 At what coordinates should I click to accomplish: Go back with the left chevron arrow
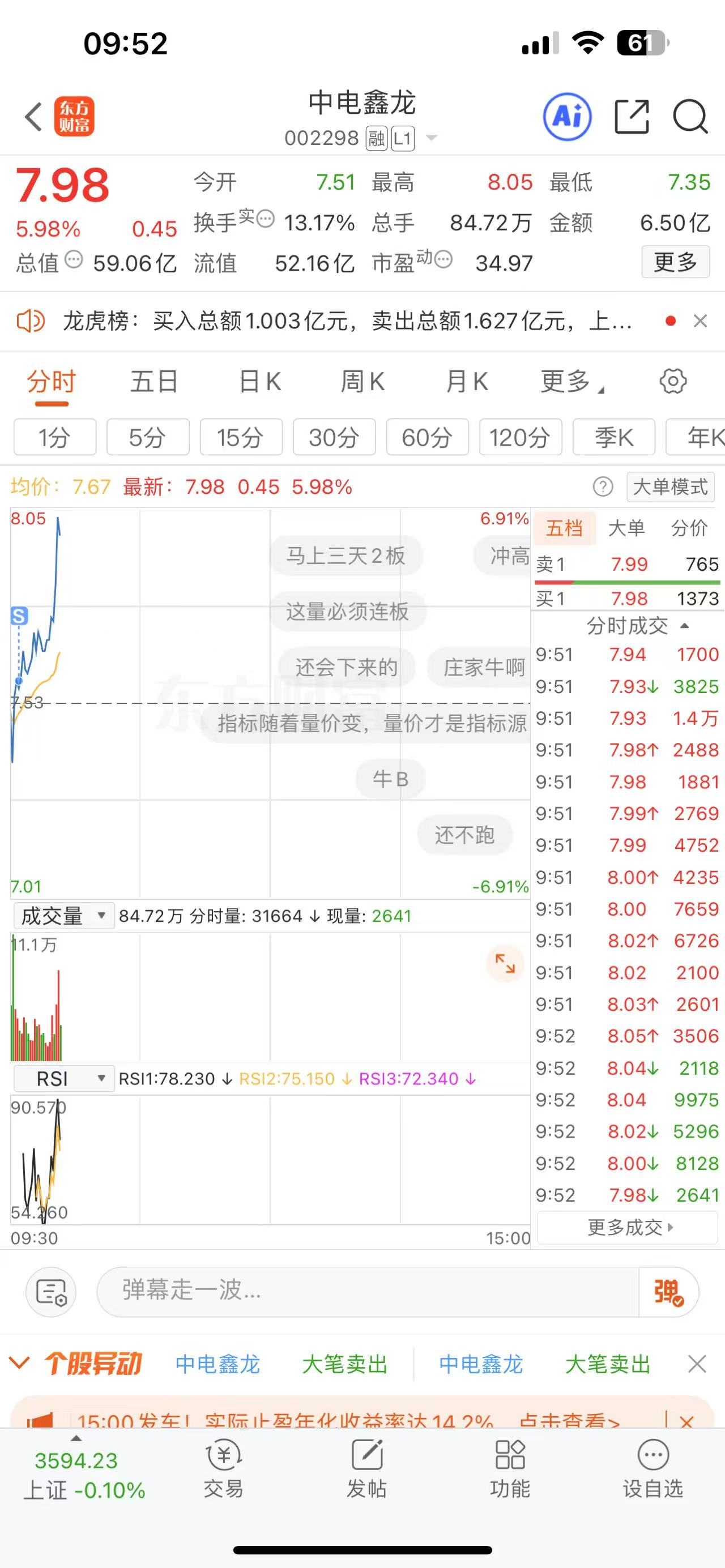pyautogui.click(x=33, y=116)
